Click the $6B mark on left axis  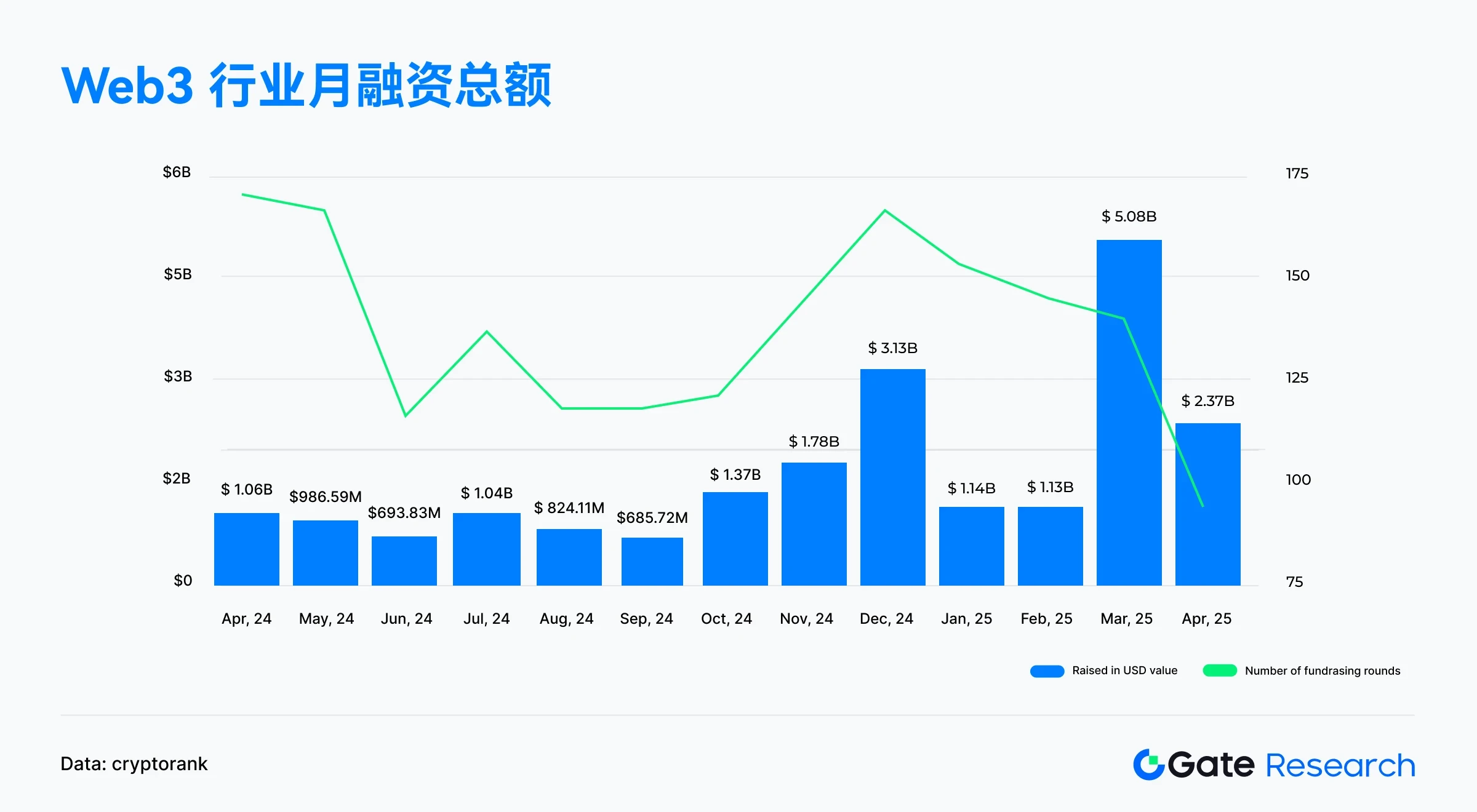coord(177,172)
